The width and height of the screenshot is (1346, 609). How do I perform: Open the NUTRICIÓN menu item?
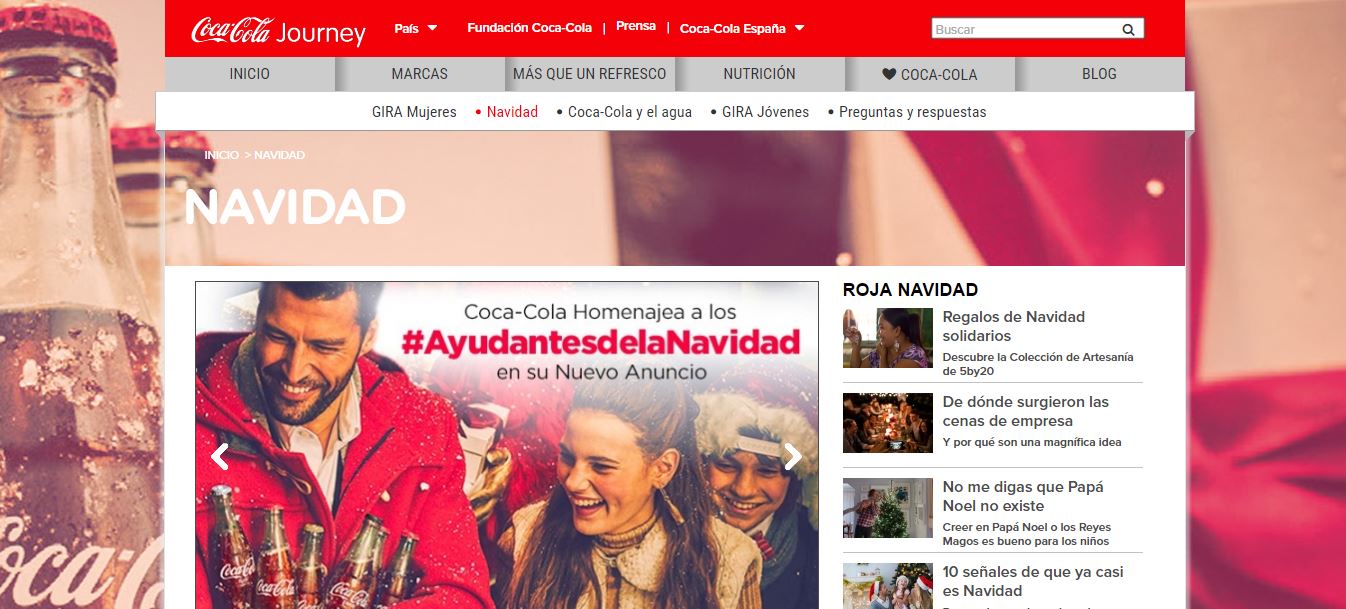(x=760, y=74)
